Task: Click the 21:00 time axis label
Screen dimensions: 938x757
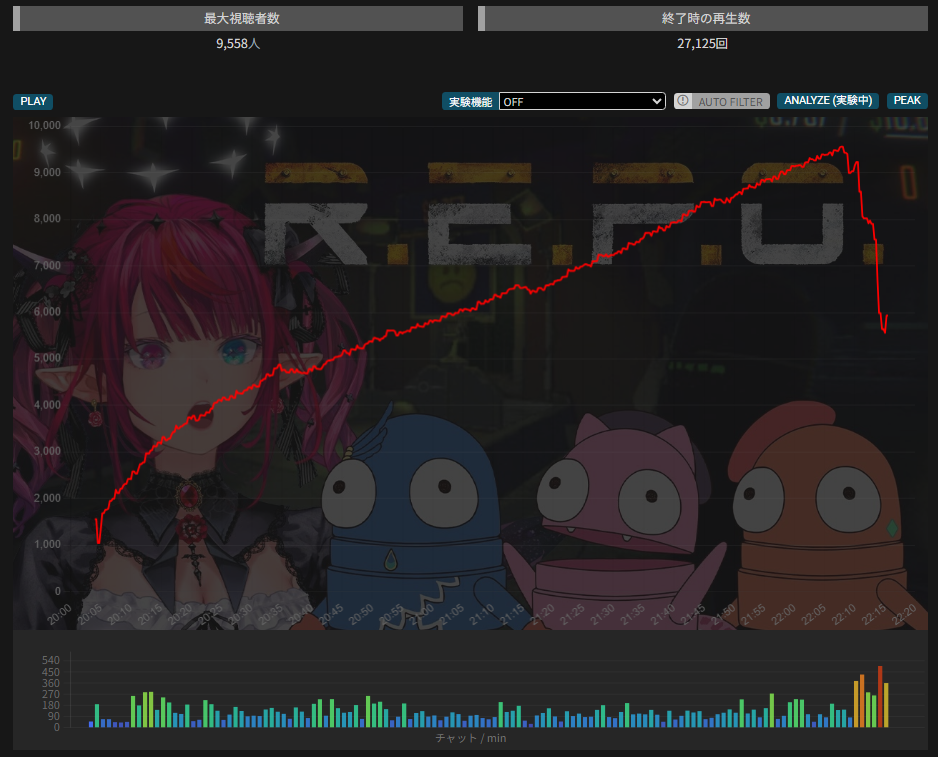Action: pos(422,615)
